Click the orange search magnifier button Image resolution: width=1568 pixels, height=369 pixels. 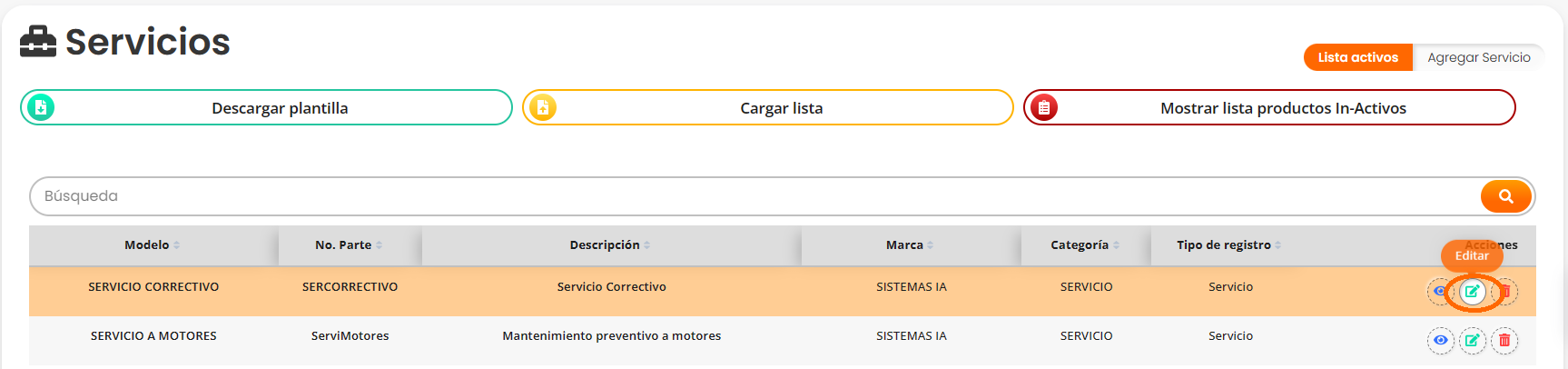pos(1505,196)
